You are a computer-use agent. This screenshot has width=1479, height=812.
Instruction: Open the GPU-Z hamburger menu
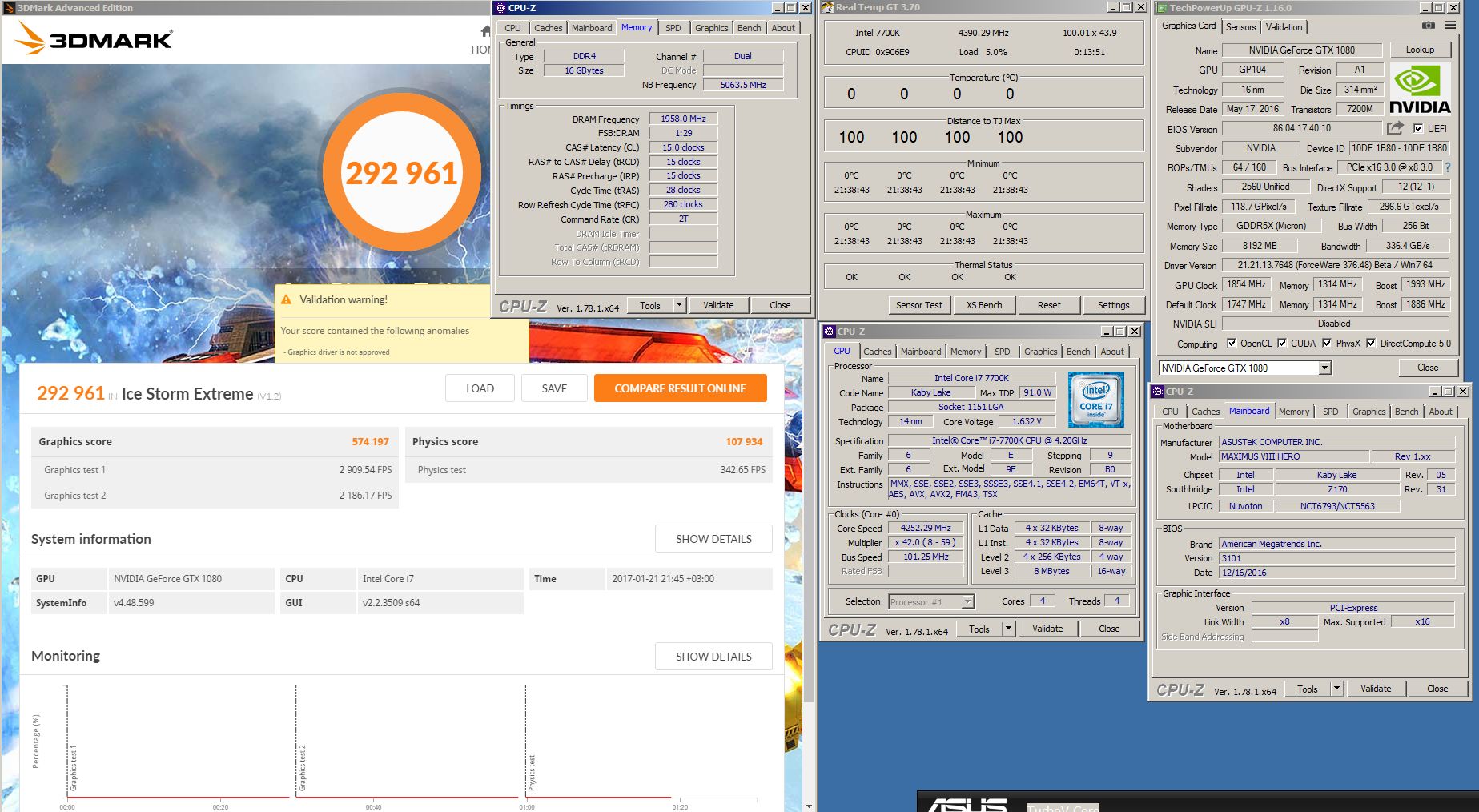pos(1450,26)
